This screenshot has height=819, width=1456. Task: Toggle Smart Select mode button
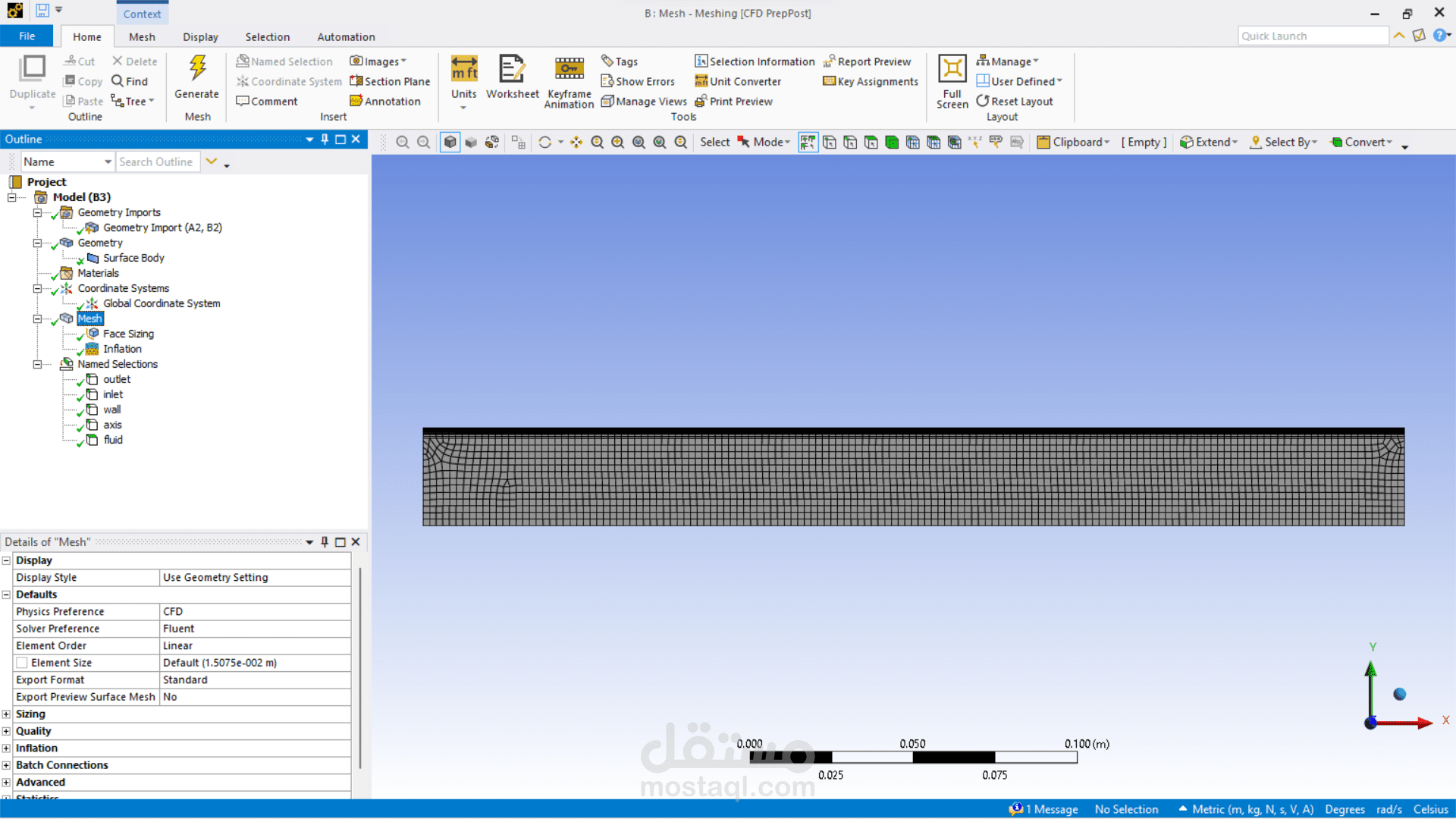[x=808, y=143]
